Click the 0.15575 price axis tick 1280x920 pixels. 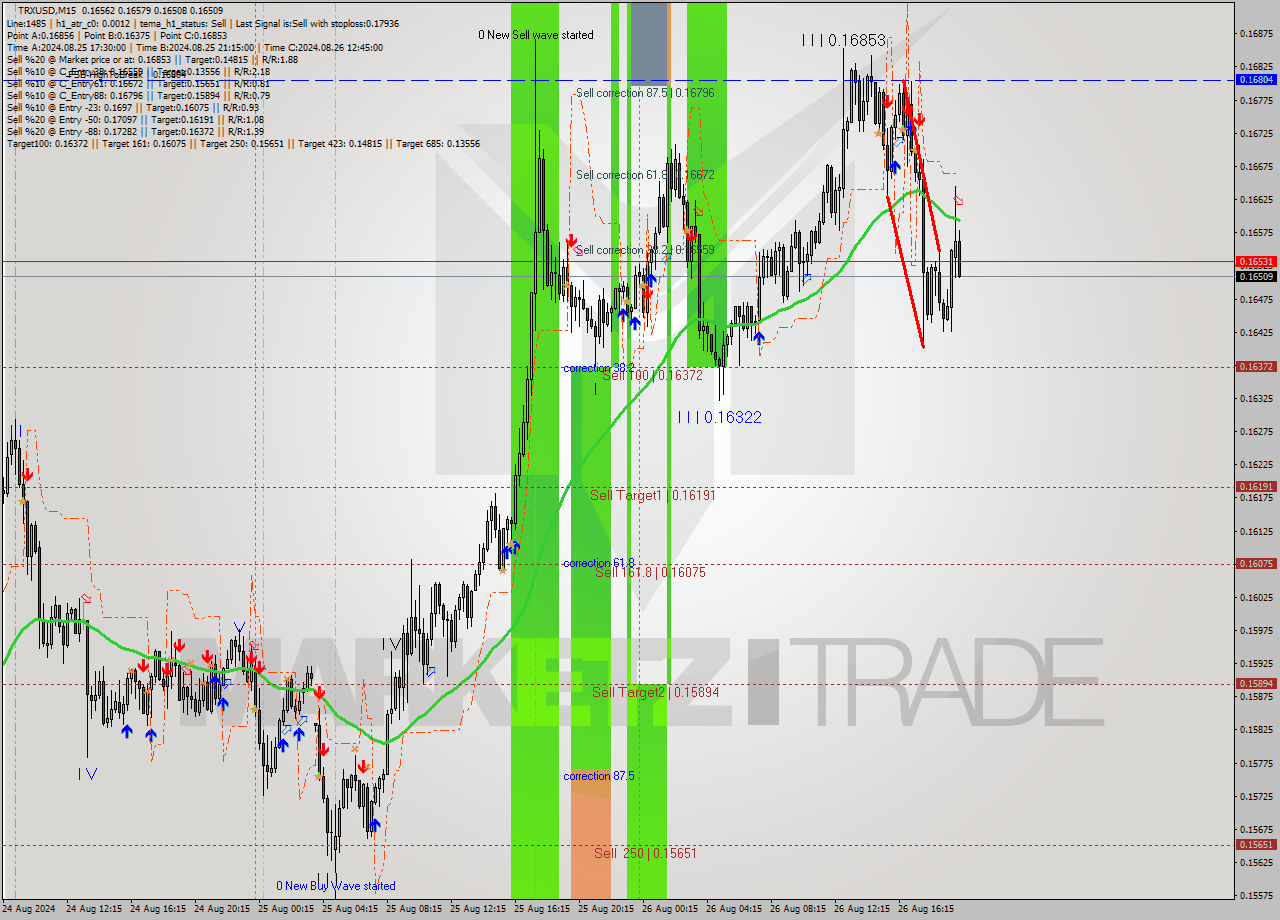click(1256, 896)
